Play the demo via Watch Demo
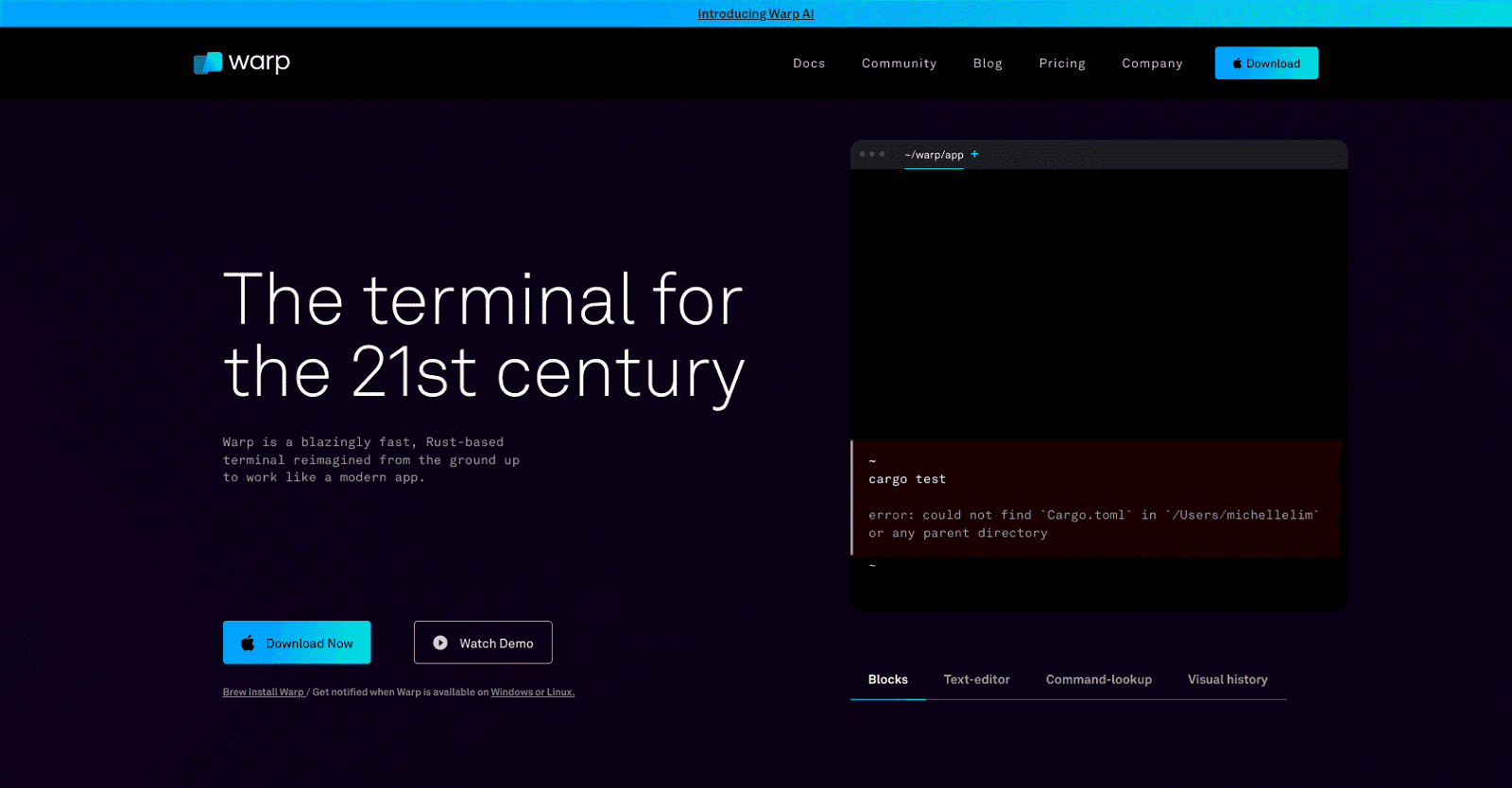The image size is (1512, 788). pyautogui.click(x=483, y=642)
